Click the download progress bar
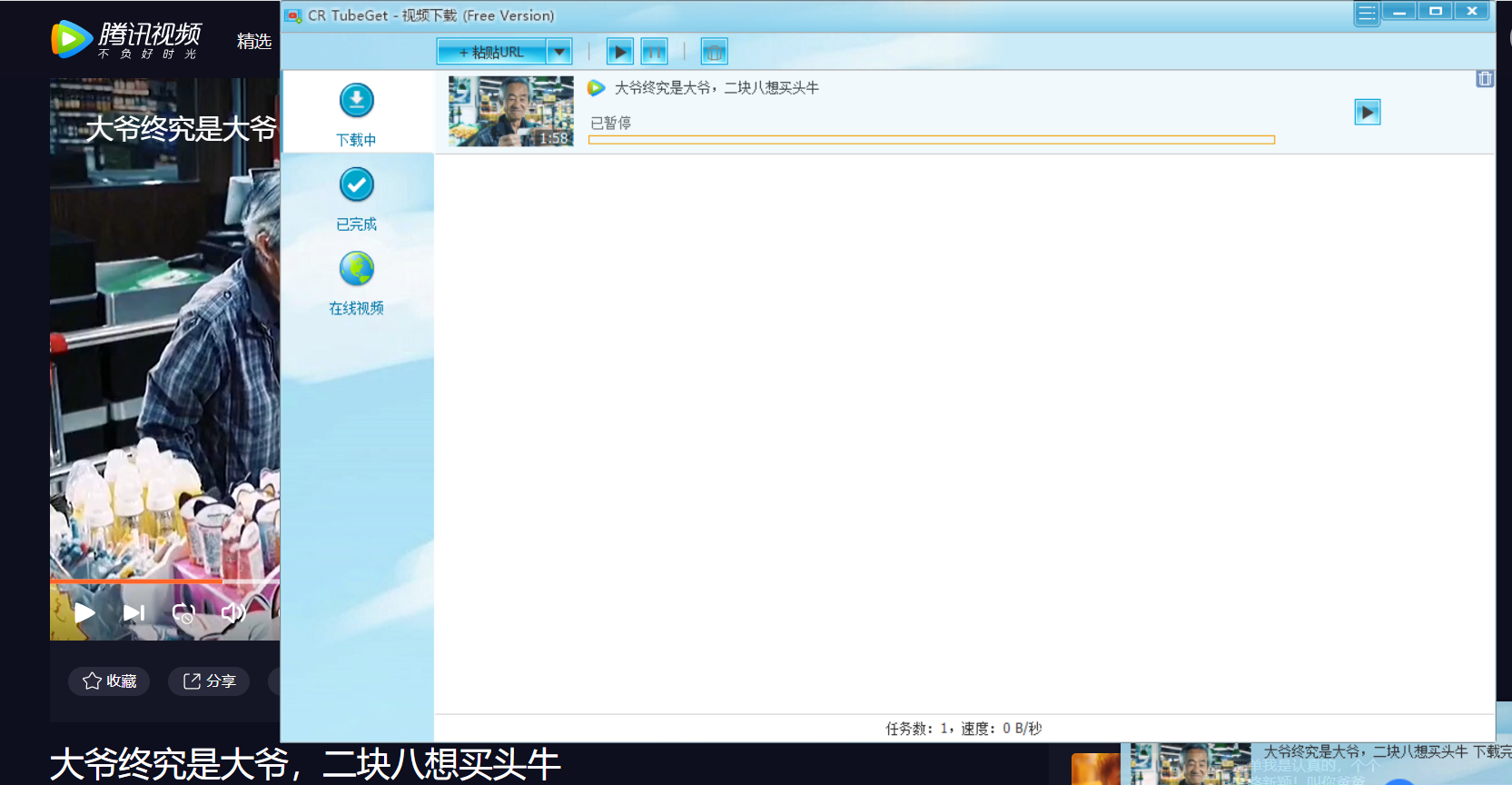1512x785 pixels. pos(931,140)
